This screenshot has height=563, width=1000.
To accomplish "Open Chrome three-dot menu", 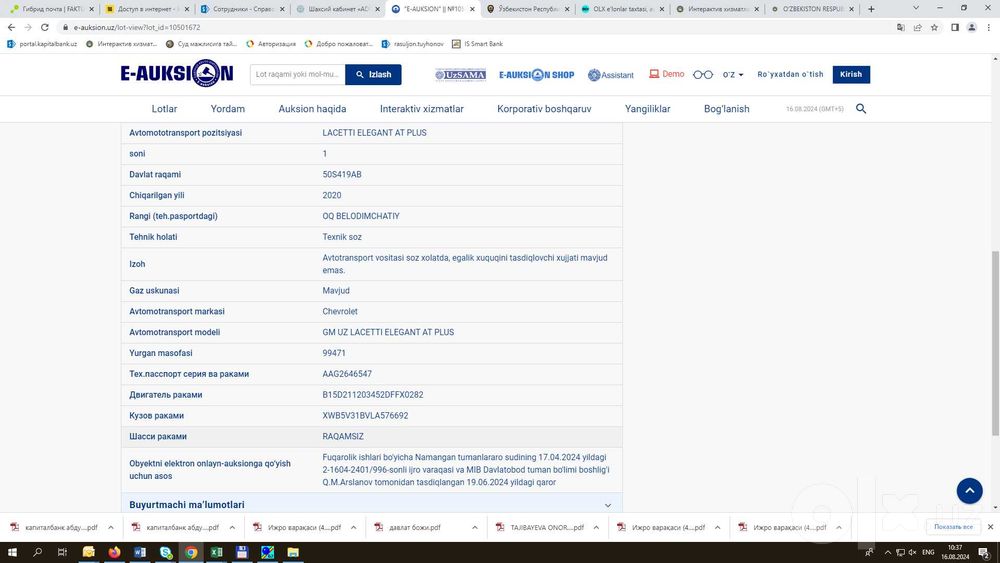I will coord(989,27).
